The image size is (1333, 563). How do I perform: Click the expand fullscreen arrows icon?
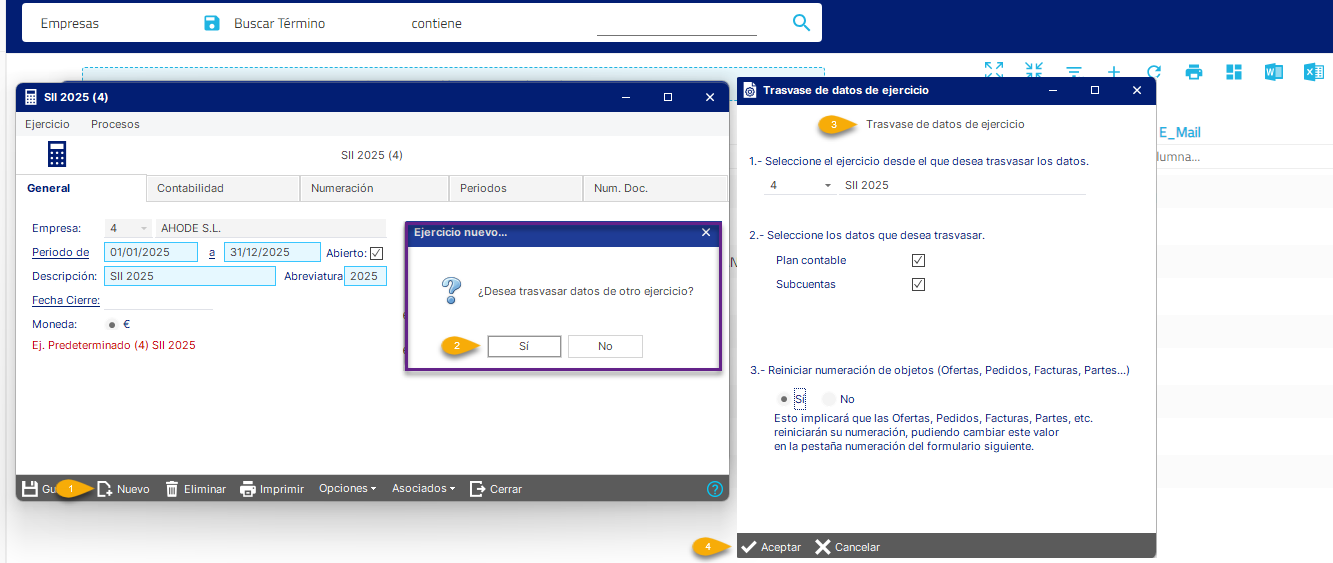point(993,71)
